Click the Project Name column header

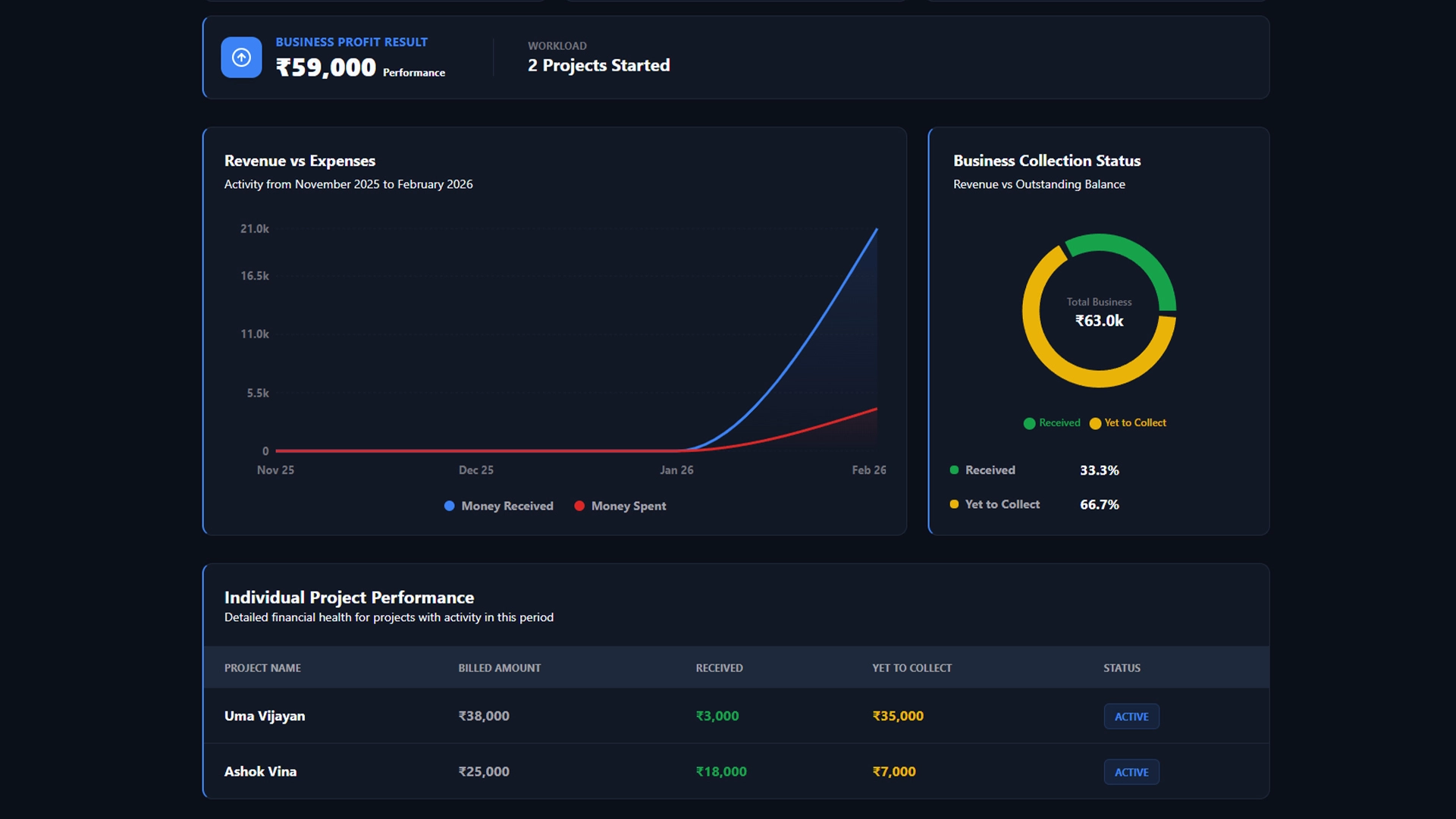click(262, 668)
